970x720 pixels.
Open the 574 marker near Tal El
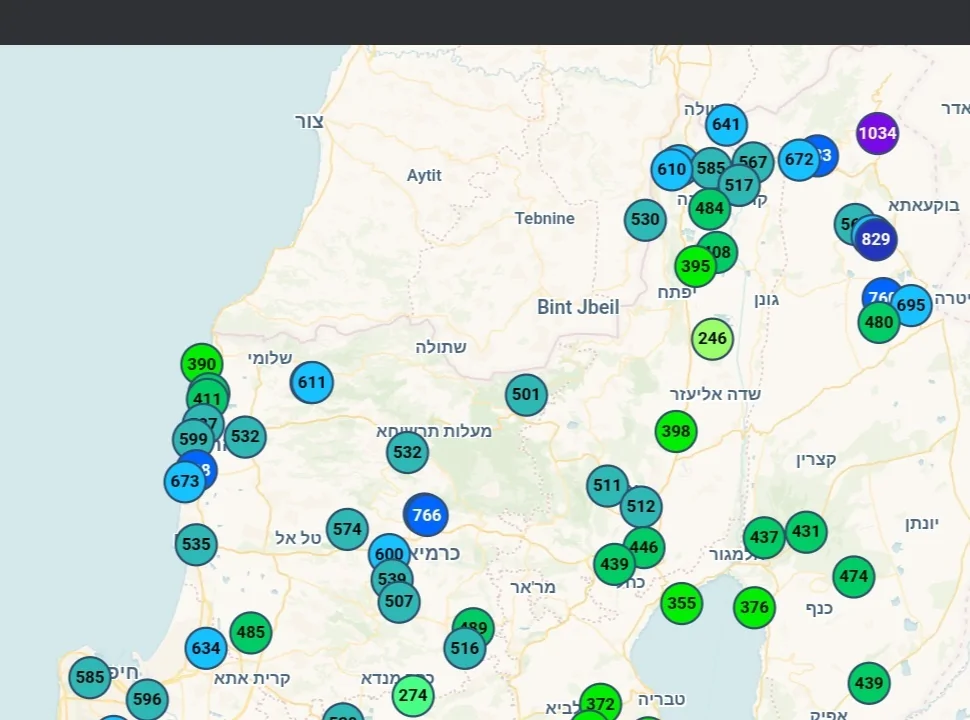pyautogui.click(x=347, y=529)
